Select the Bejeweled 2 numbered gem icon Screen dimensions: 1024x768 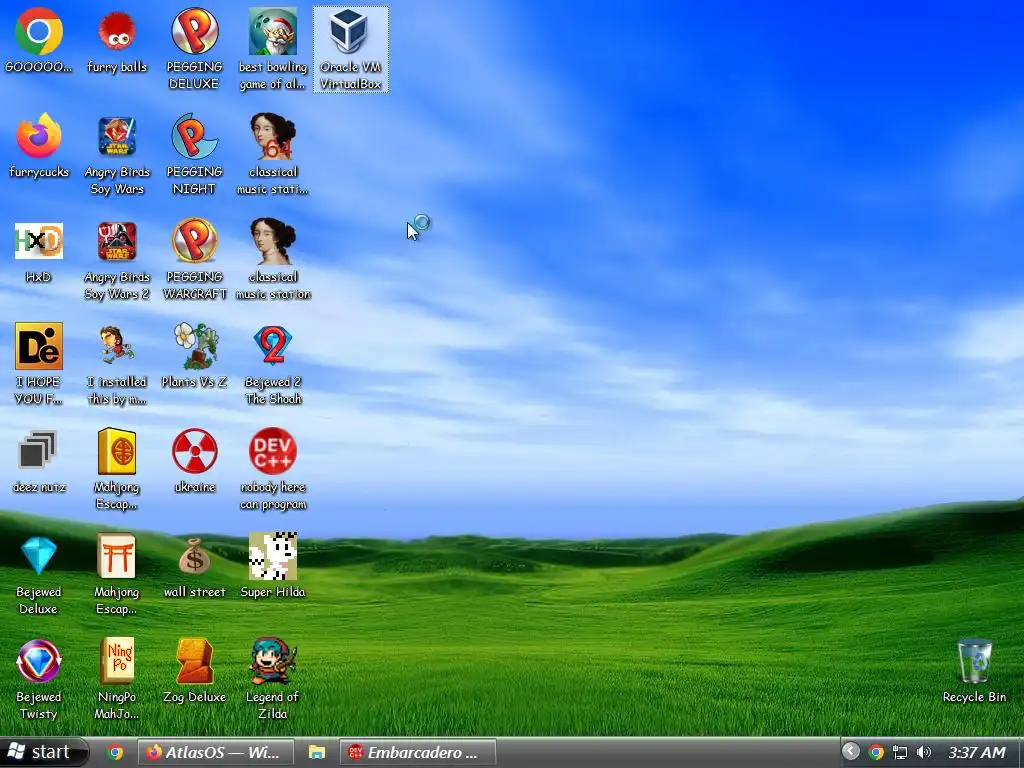[x=272, y=346]
